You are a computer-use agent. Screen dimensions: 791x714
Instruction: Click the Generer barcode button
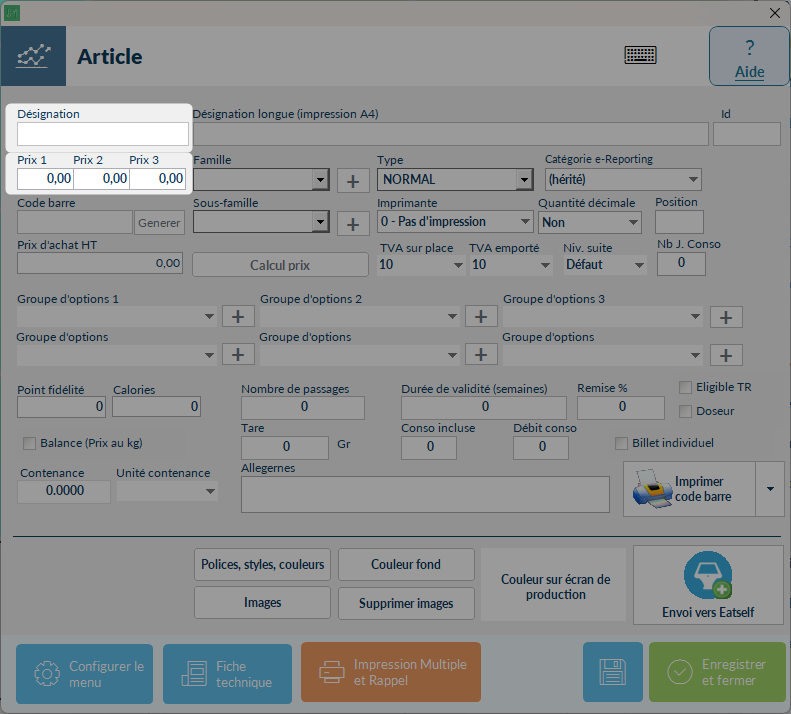click(159, 223)
